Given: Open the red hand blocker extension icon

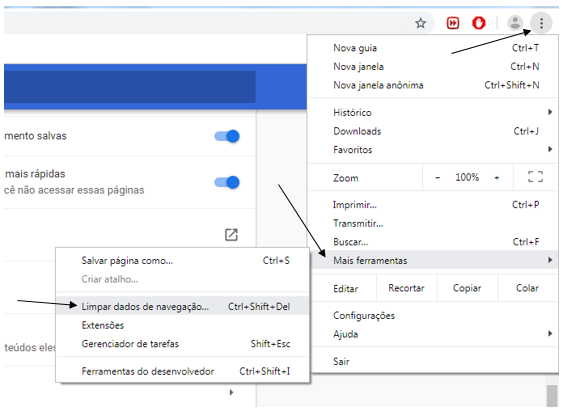Looking at the screenshot, I should (478, 23).
